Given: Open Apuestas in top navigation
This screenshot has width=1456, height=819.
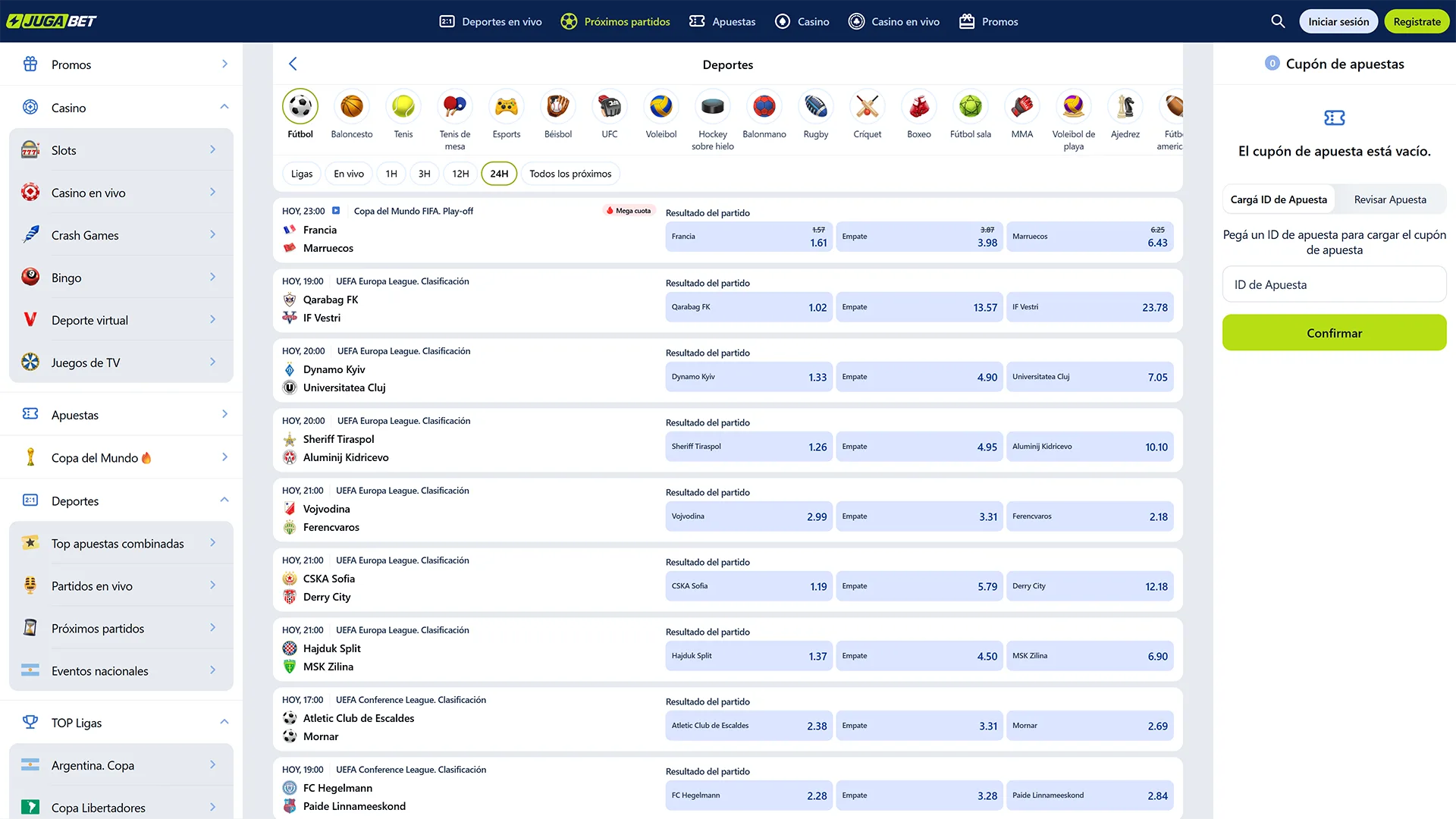Looking at the screenshot, I should tap(722, 21).
